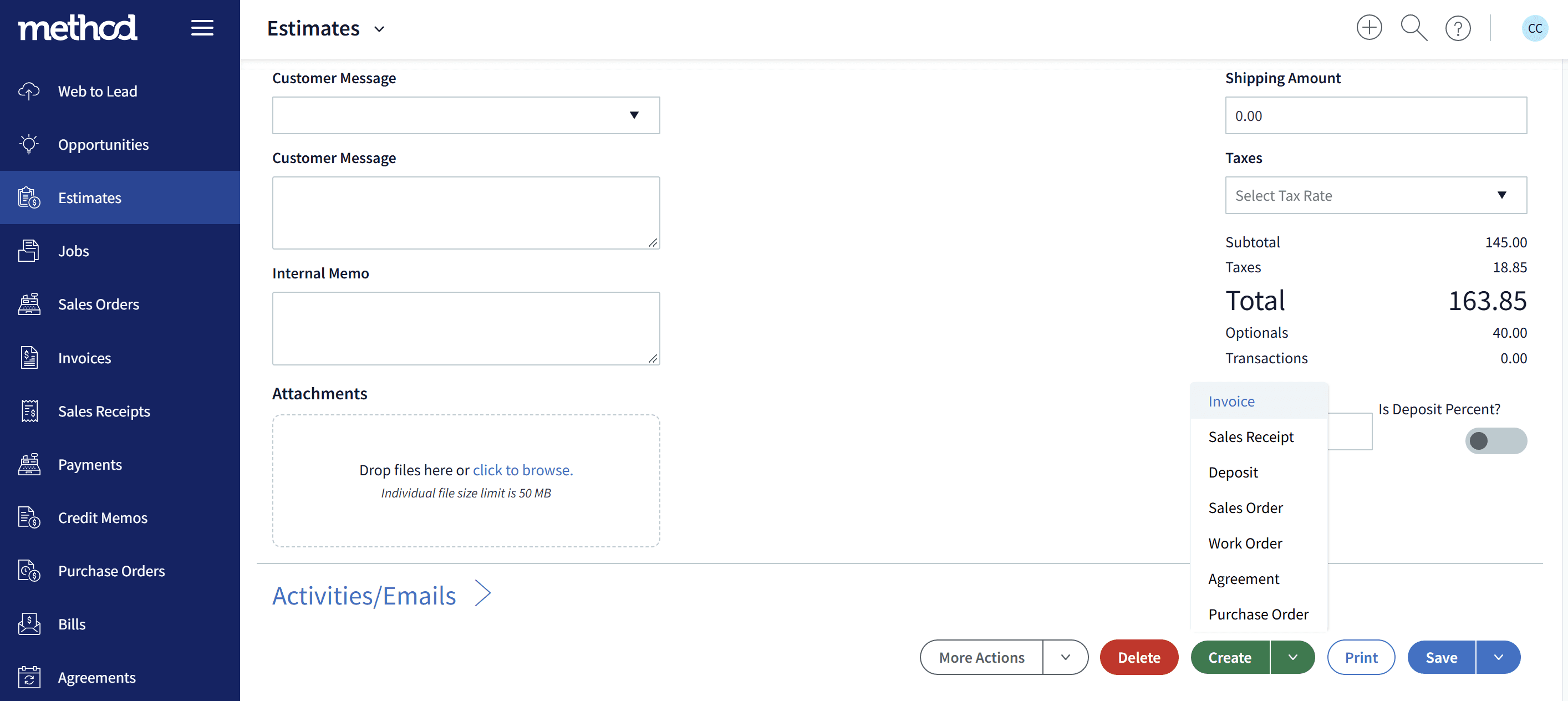This screenshot has width=1568, height=701.
Task: Open the Save dropdown arrow
Action: click(x=1499, y=658)
